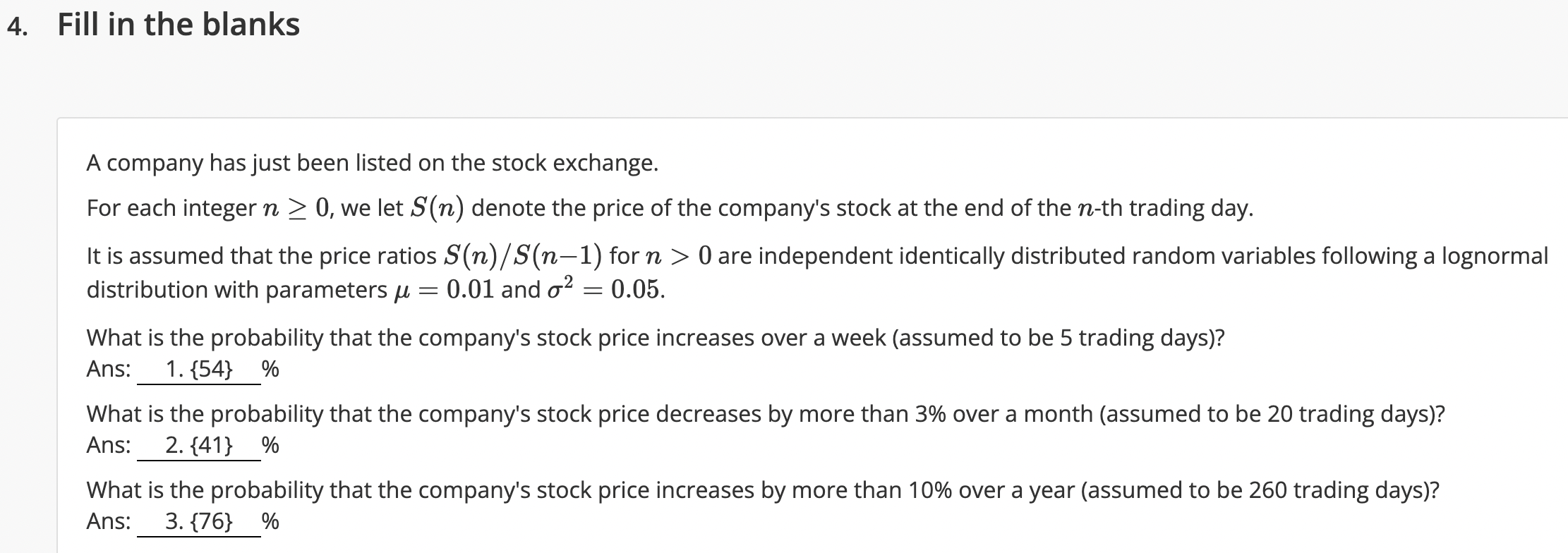1568x553 pixels.
Task: Click the question about 260 trading days
Action: [x=763, y=490]
